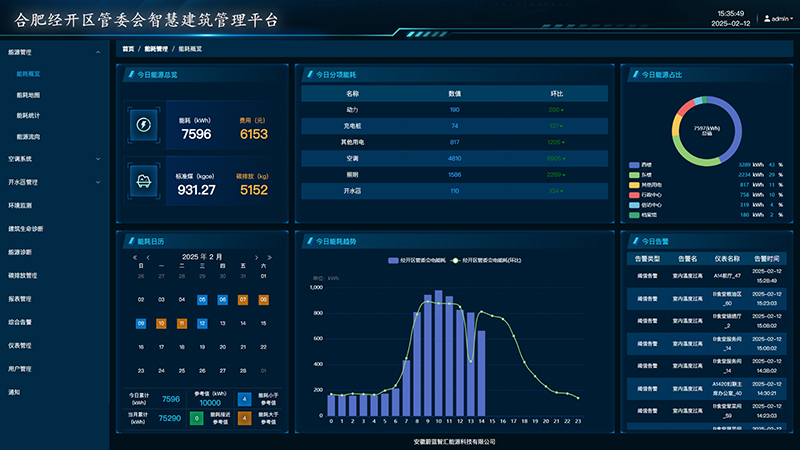Viewport: 800px width, 450px height.
Task: Click the admin user avatar icon
Action: 766,19
